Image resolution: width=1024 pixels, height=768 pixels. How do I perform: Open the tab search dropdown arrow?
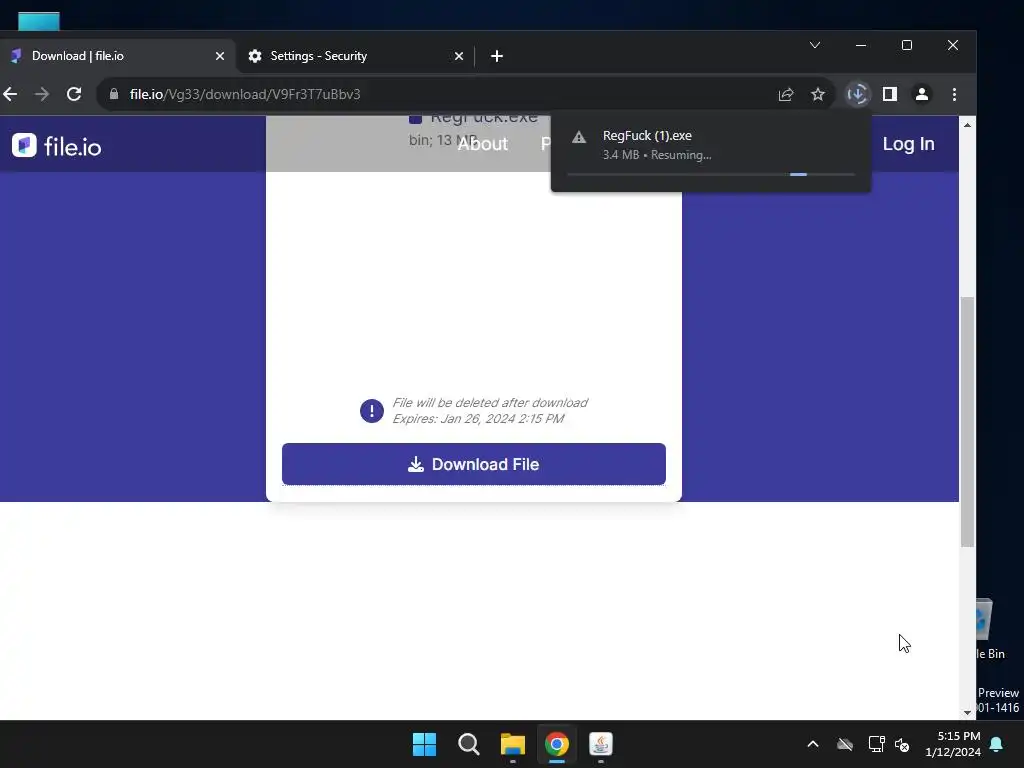click(x=815, y=45)
